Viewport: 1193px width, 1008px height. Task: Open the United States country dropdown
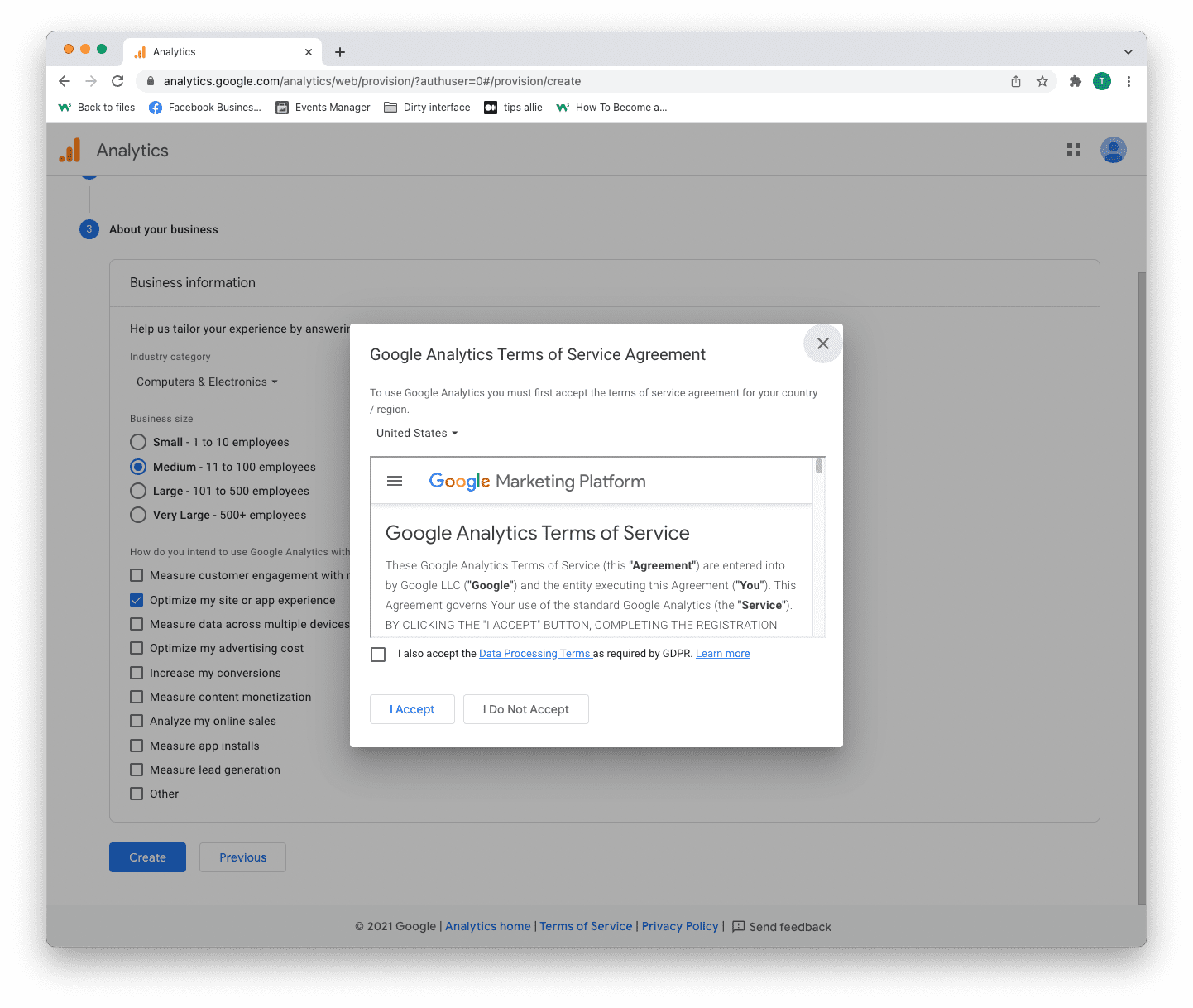pyautogui.click(x=416, y=433)
